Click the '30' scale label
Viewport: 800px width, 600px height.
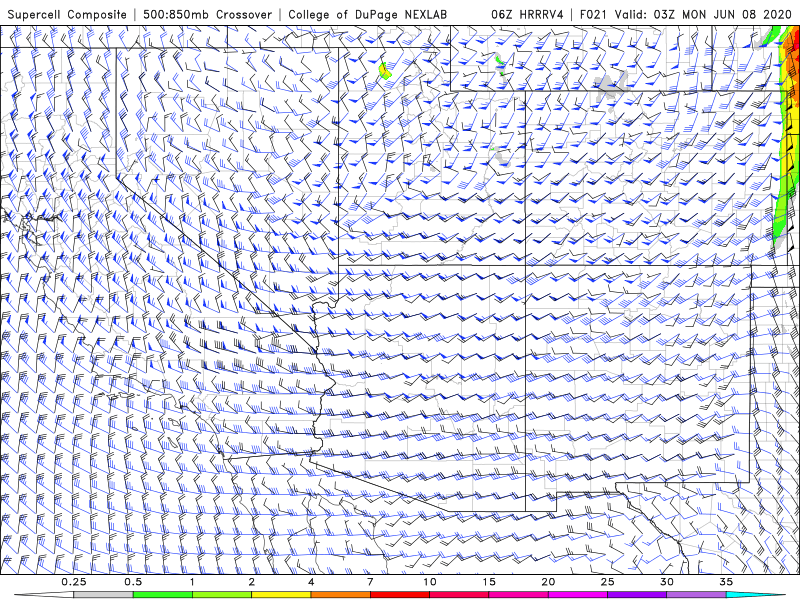667,582
